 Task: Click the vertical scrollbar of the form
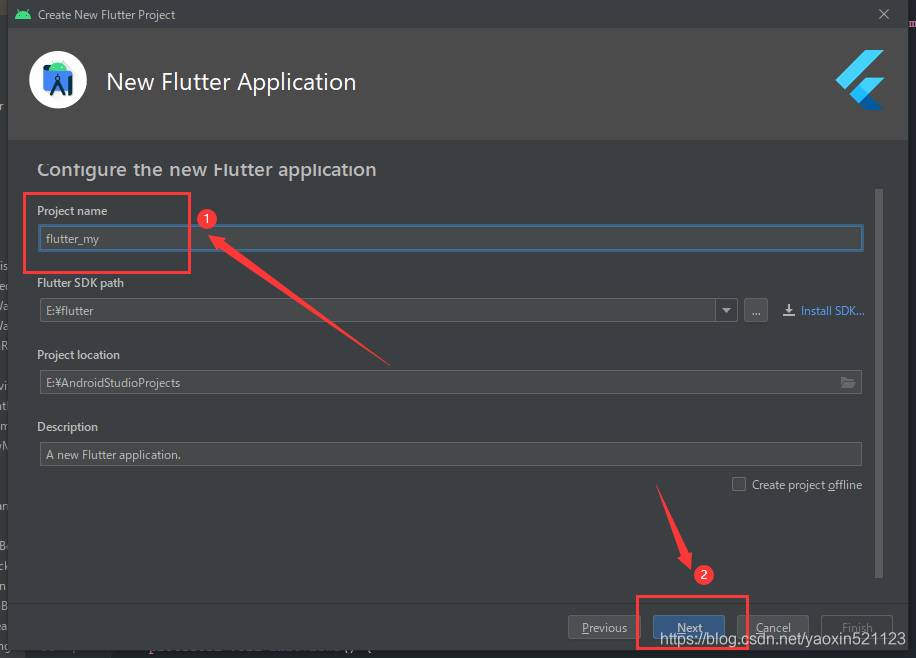click(879, 383)
